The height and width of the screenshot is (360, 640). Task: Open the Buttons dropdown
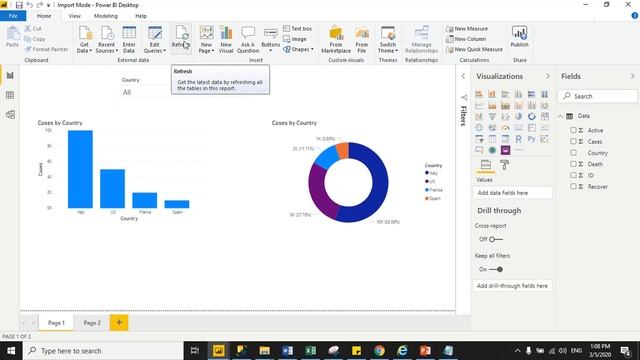point(271,40)
